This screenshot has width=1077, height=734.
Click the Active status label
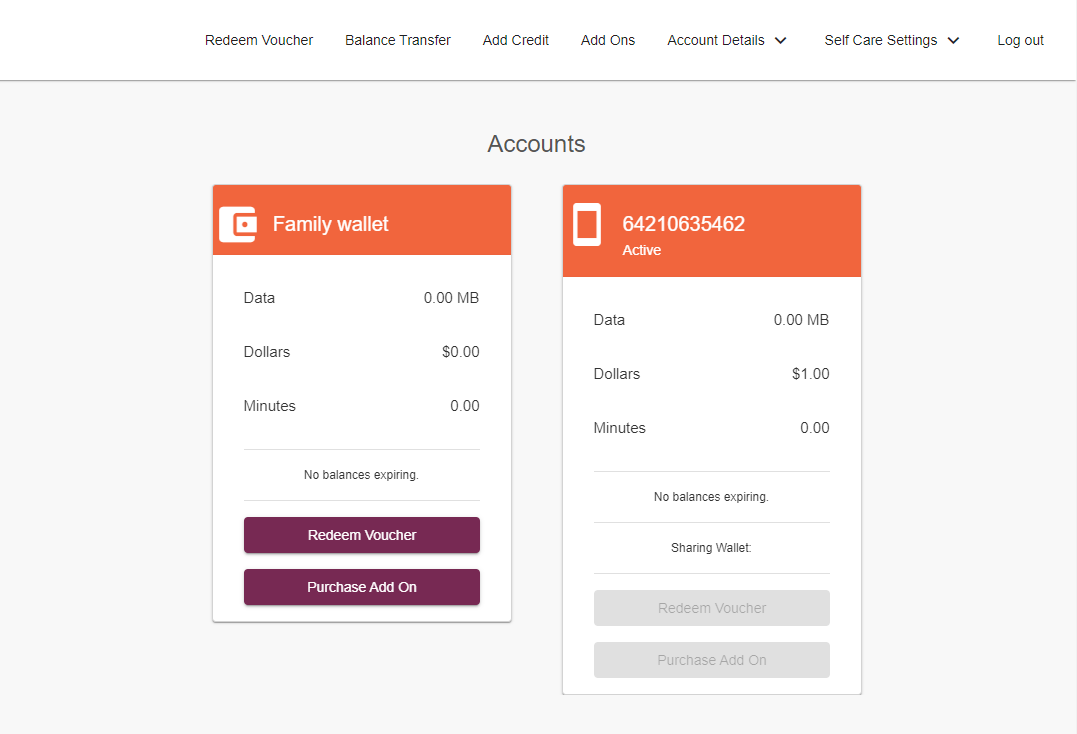[642, 250]
